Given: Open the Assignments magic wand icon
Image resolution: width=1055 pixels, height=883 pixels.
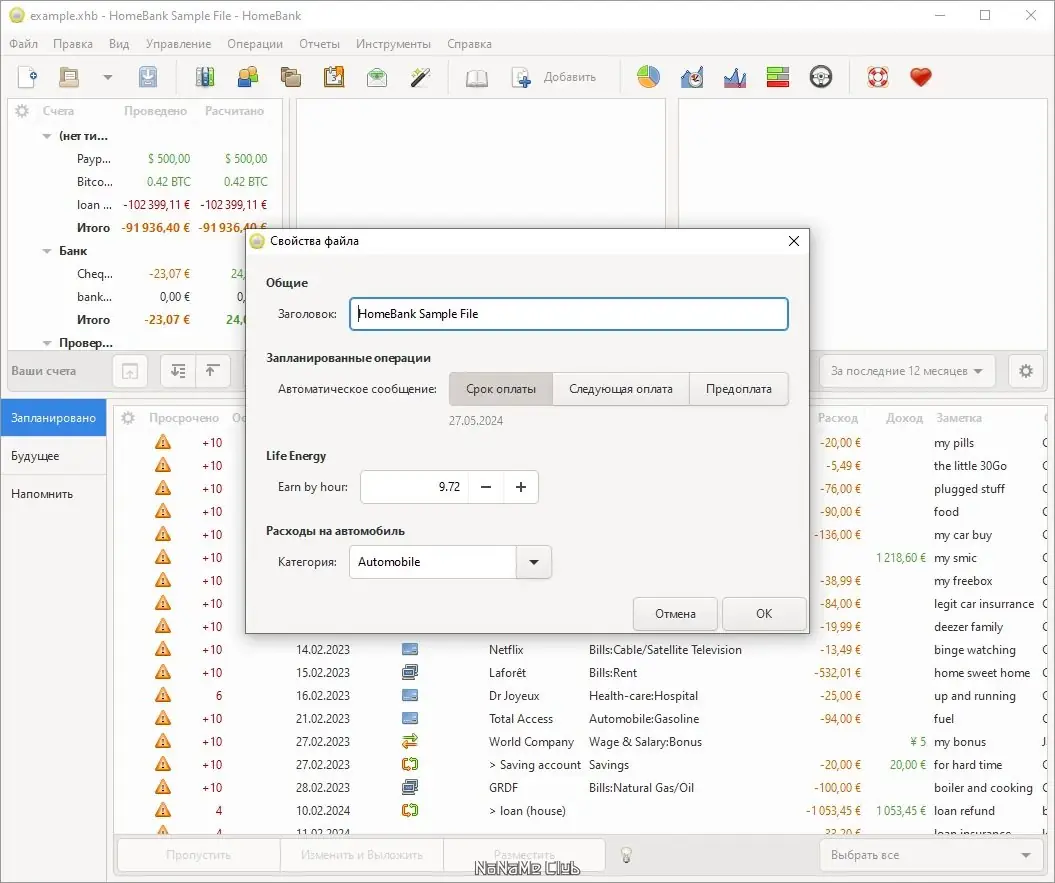Looking at the screenshot, I should click(x=420, y=77).
